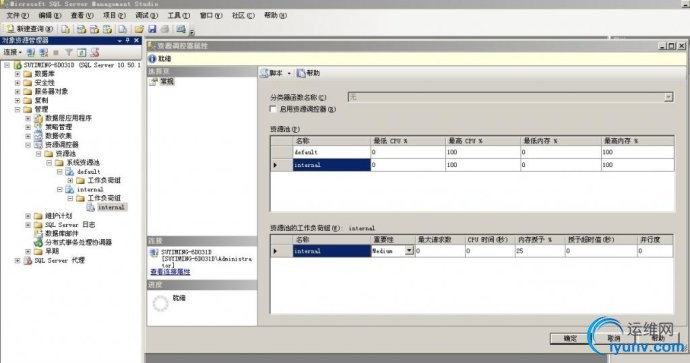Click the last red icon in Object Explorer toolbar
The width and height of the screenshot is (690, 363).
[x=95, y=52]
